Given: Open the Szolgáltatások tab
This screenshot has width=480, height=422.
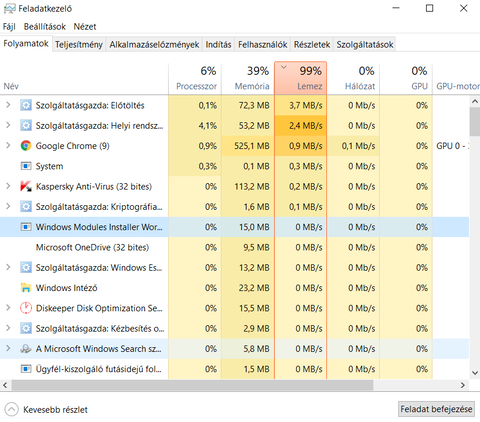Looking at the screenshot, I should tap(365, 45).
